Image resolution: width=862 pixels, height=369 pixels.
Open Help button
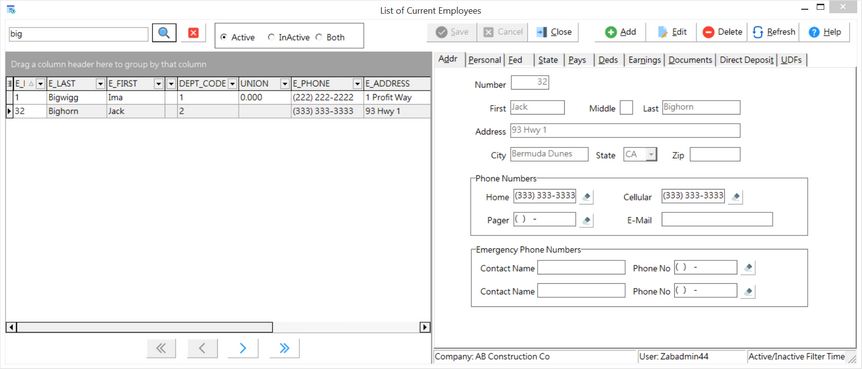click(x=825, y=32)
